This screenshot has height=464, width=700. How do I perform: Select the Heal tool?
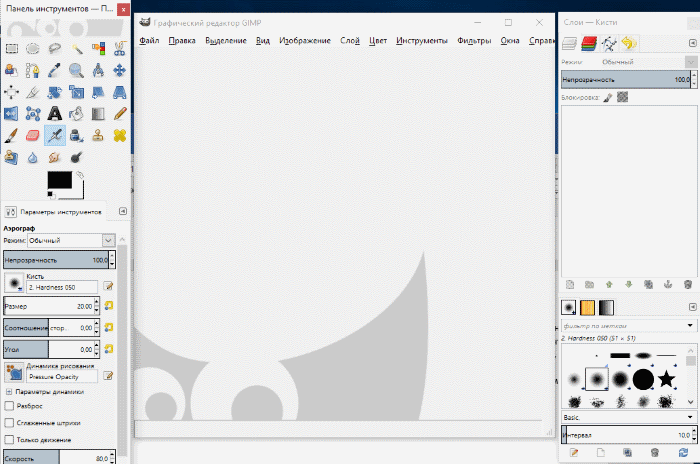pos(121,136)
